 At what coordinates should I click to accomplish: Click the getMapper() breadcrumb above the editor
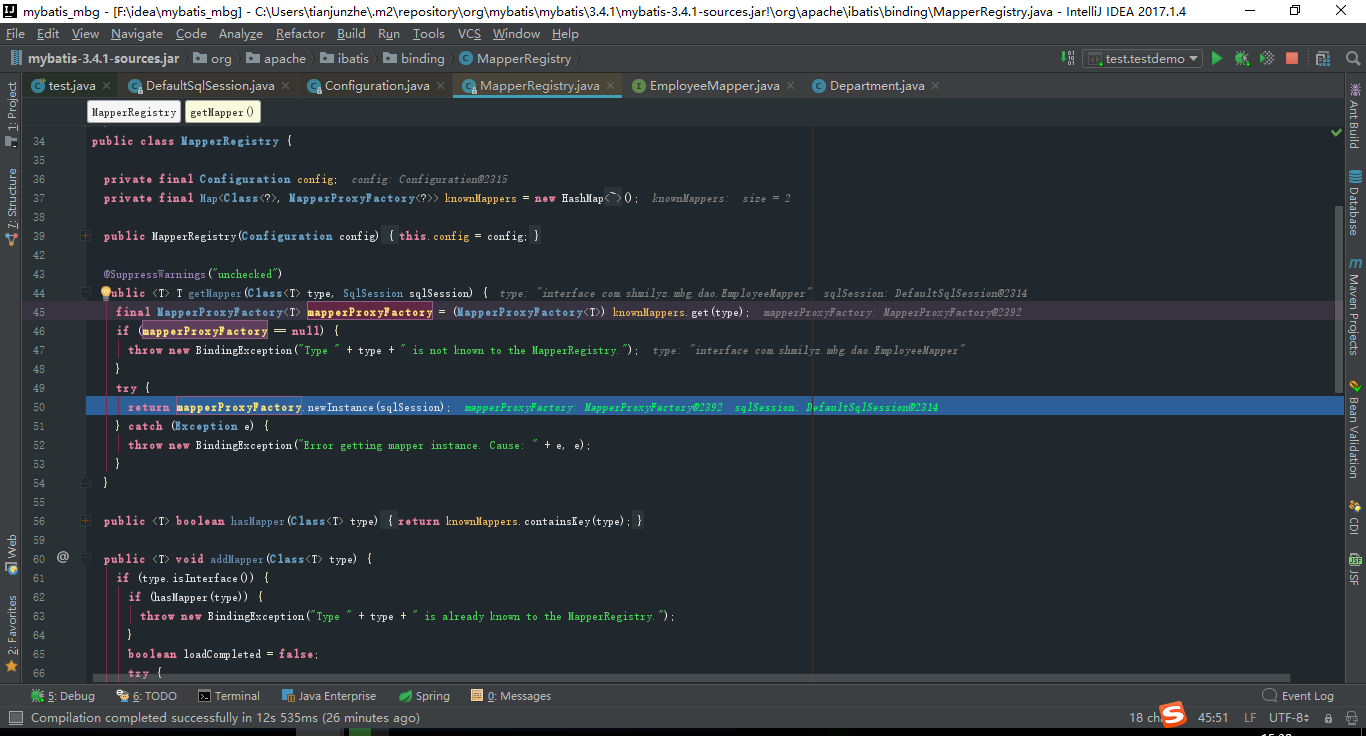click(222, 111)
